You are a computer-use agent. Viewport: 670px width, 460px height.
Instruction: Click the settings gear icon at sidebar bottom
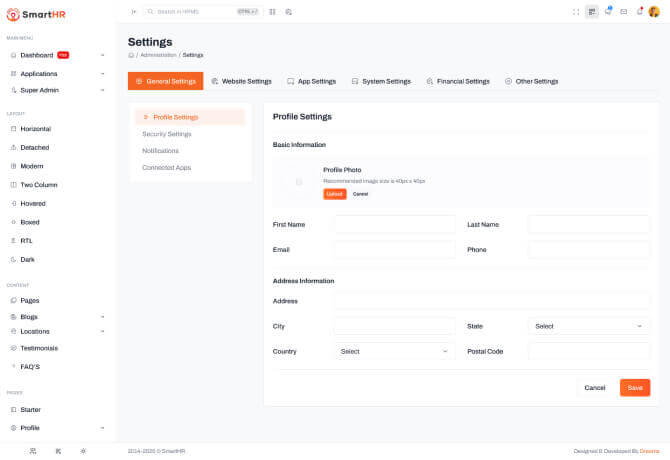tap(83, 451)
